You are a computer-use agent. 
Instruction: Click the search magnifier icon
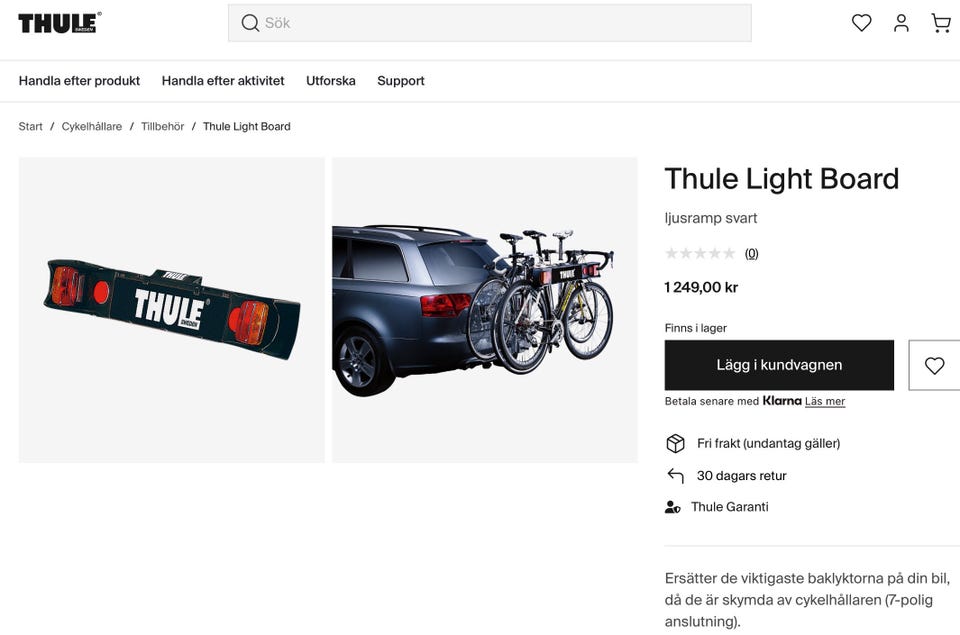pyautogui.click(x=250, y=23)
